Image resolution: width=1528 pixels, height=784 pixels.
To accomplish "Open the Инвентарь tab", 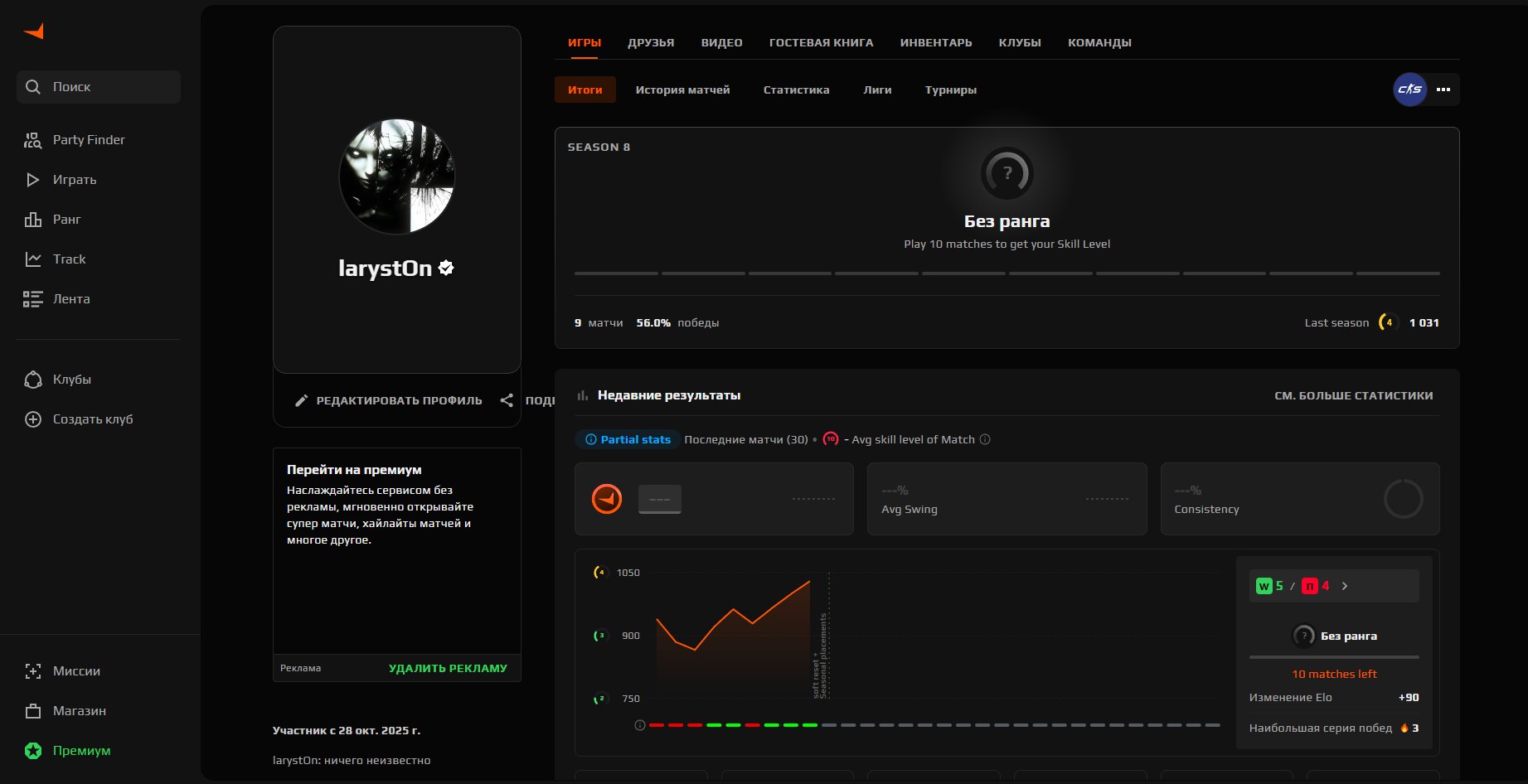I will click(936, 42).
